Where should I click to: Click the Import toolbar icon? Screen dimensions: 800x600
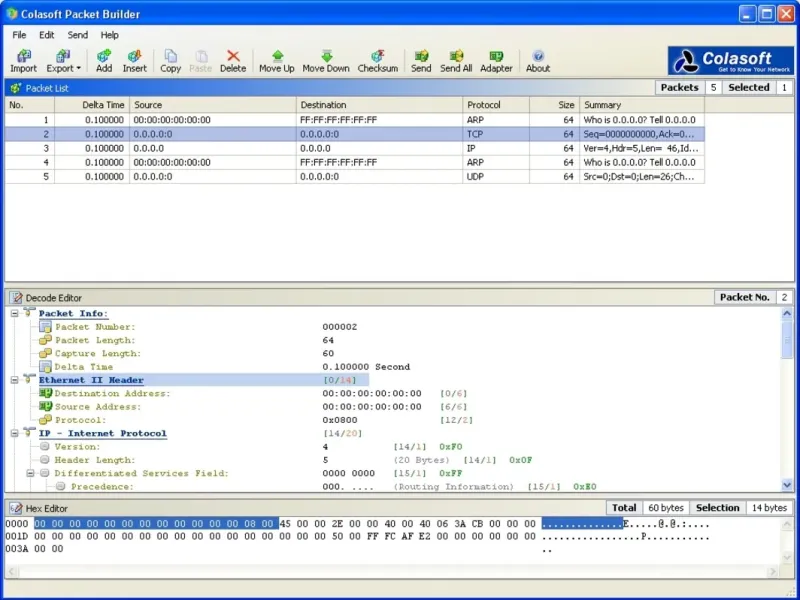coord(23,60)
